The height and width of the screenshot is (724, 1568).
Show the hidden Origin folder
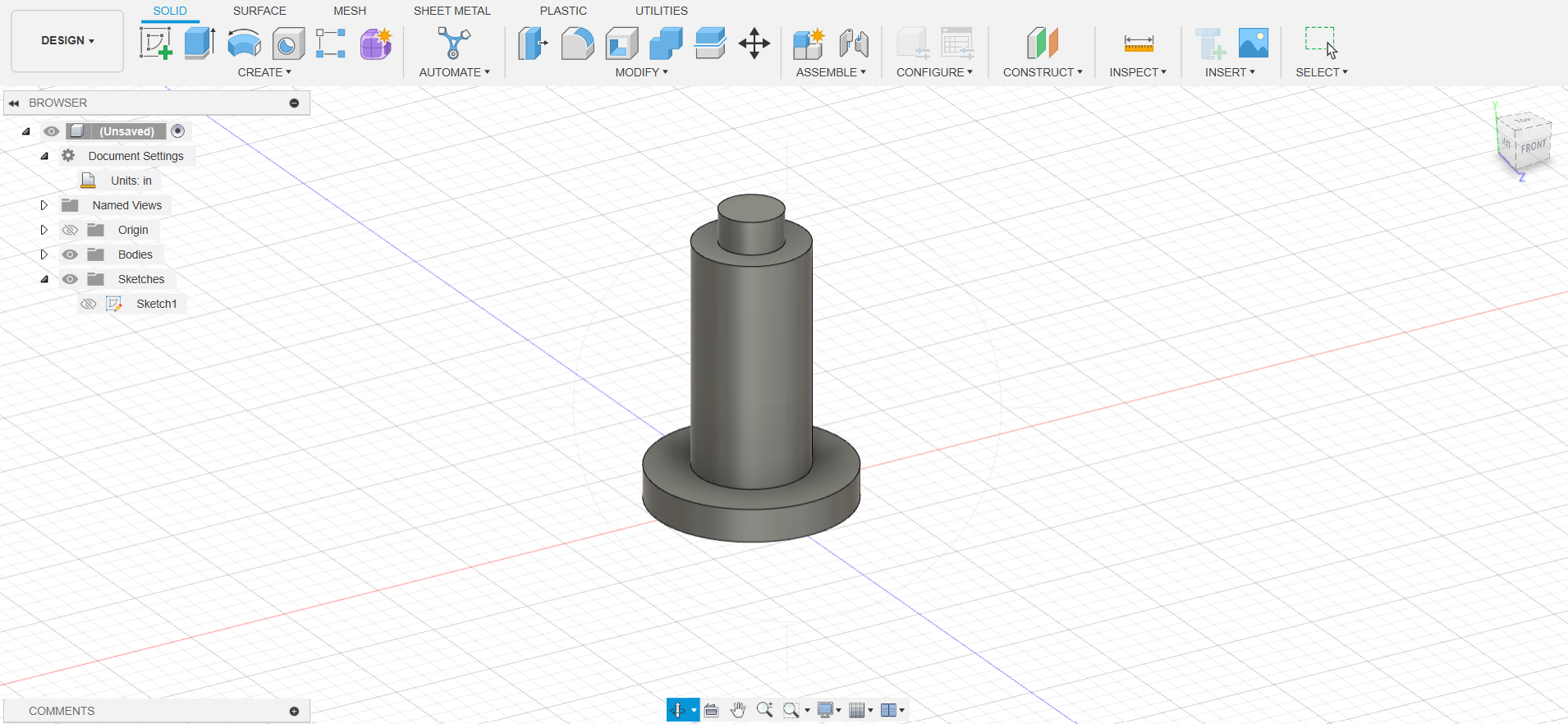click(71, 230)
